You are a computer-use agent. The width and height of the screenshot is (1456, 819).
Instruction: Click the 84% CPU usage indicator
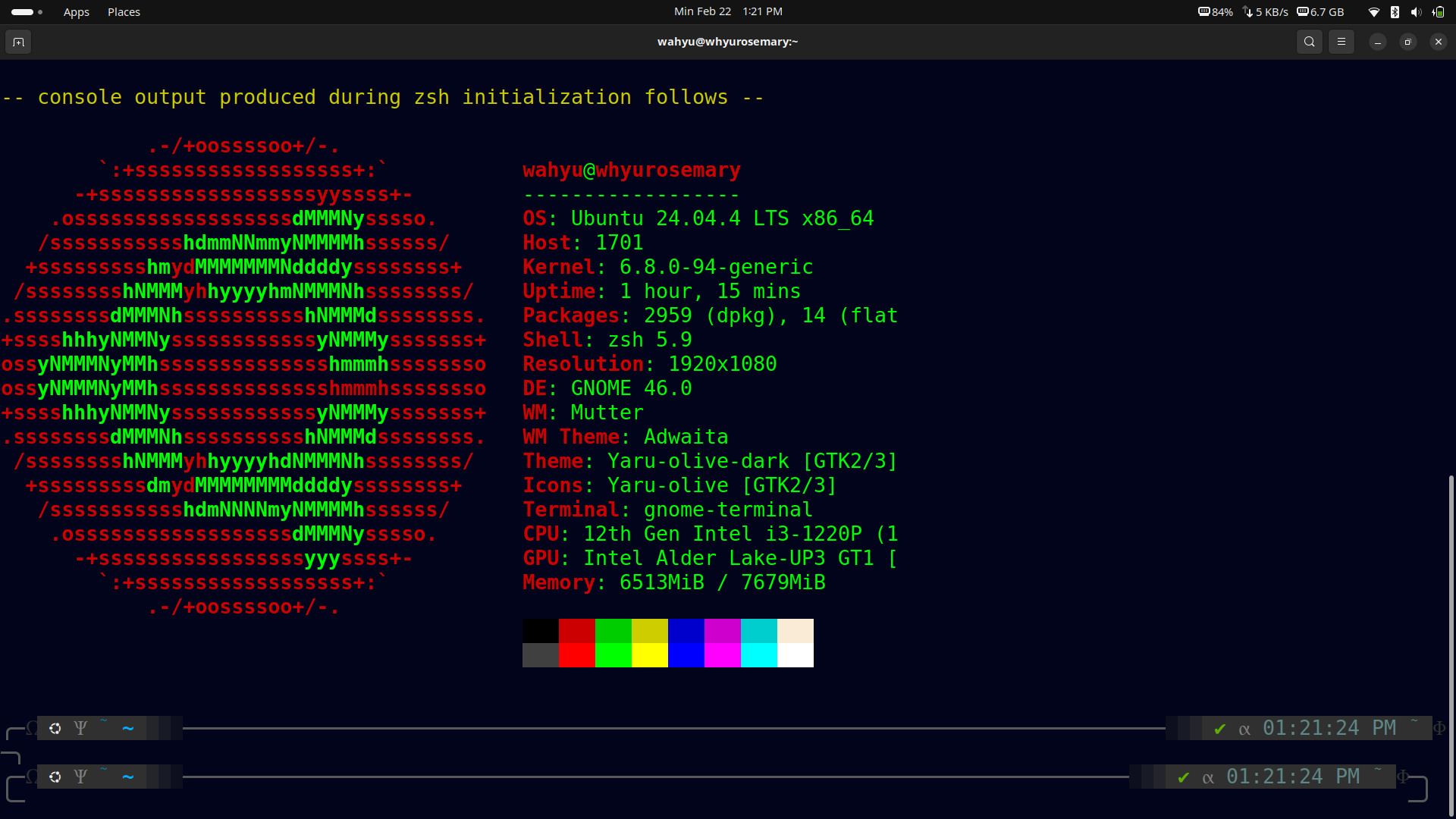point(1215,11)
